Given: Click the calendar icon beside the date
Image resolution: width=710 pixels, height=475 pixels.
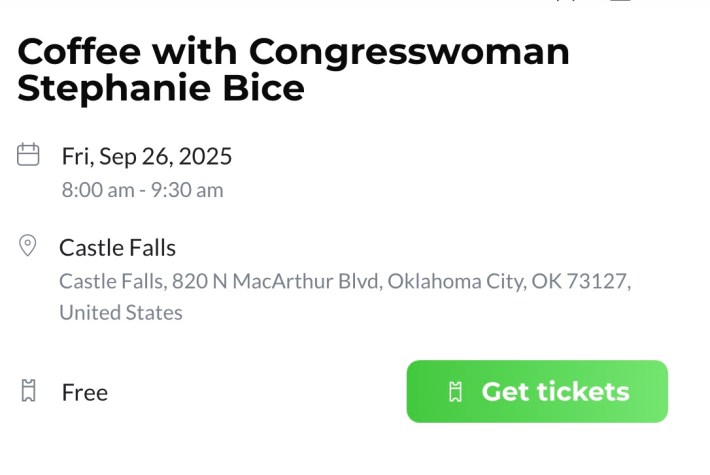Looking at the screenshot, I should point(28,154).
